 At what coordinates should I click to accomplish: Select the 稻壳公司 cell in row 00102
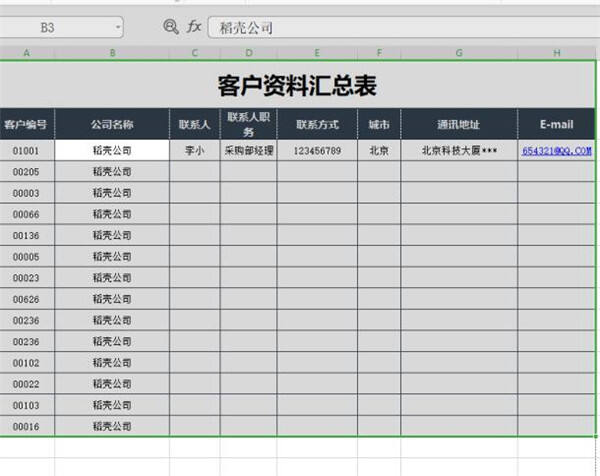coord(112,363)
